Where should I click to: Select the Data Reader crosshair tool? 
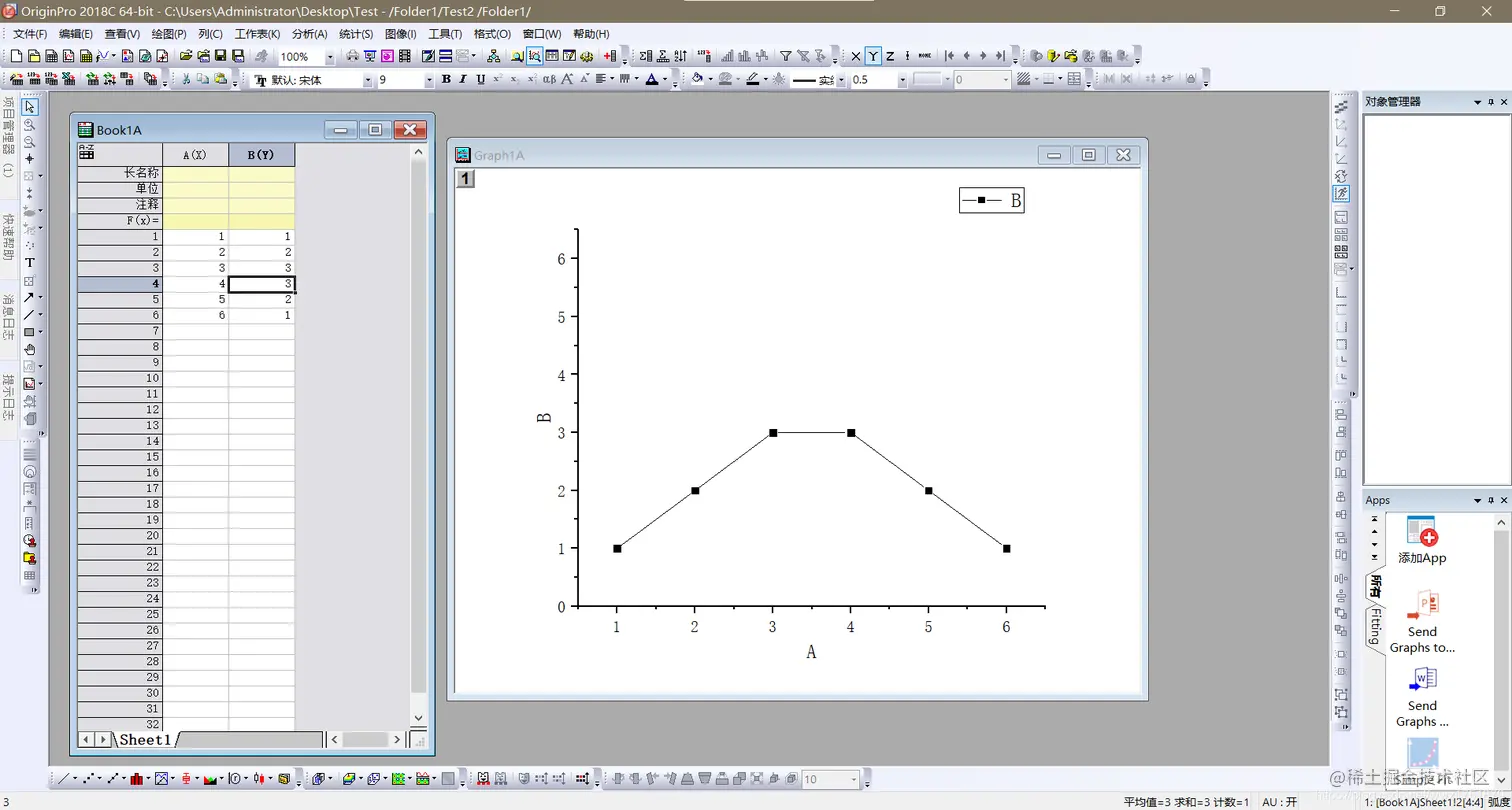30,158
